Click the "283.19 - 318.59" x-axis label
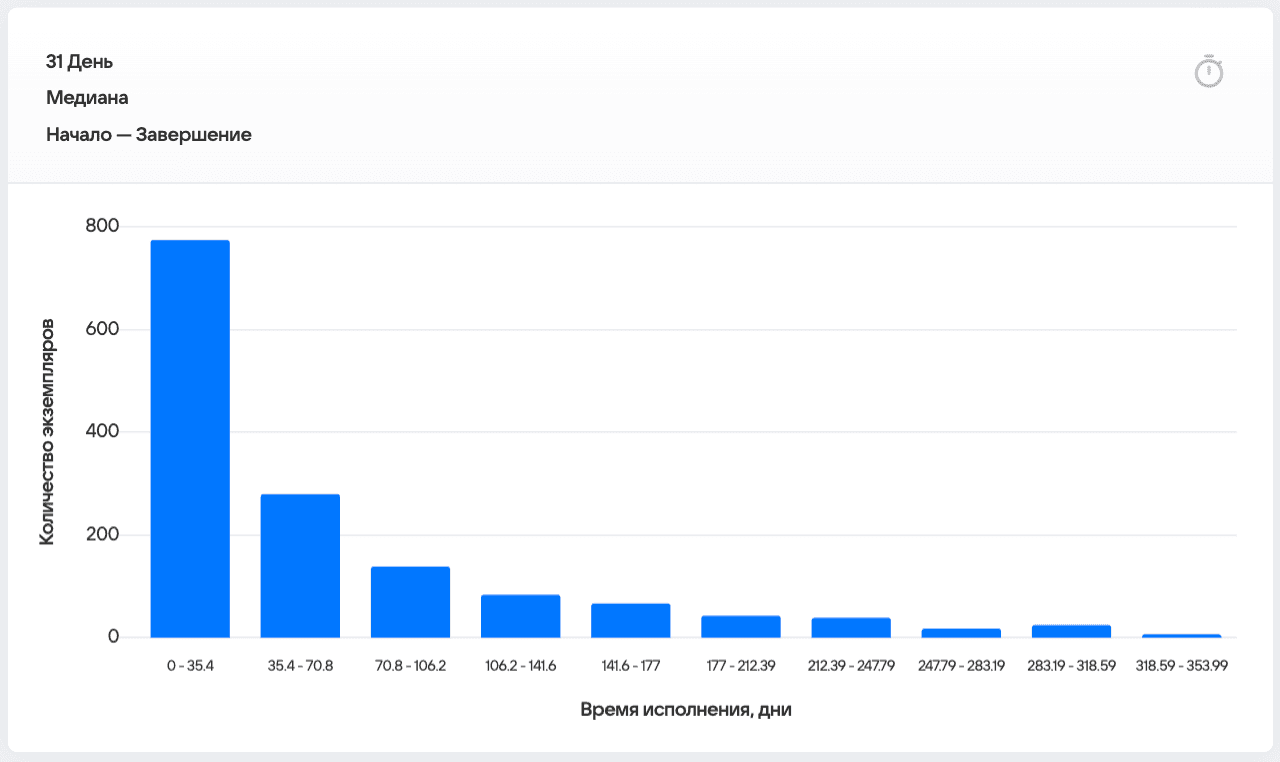 pos(1071,665)
